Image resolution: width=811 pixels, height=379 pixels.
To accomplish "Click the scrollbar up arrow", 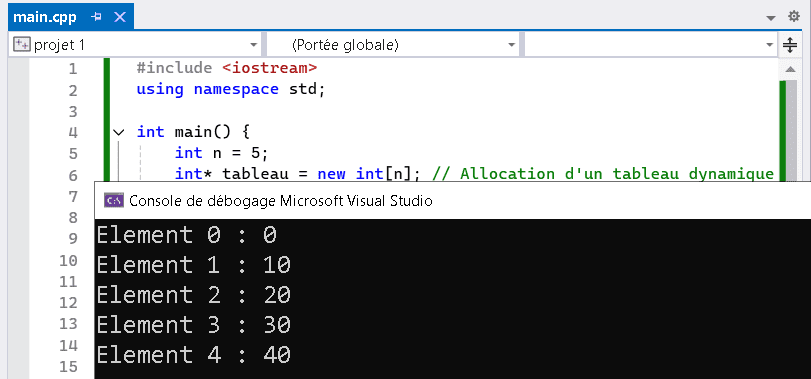I will [790, 69].
